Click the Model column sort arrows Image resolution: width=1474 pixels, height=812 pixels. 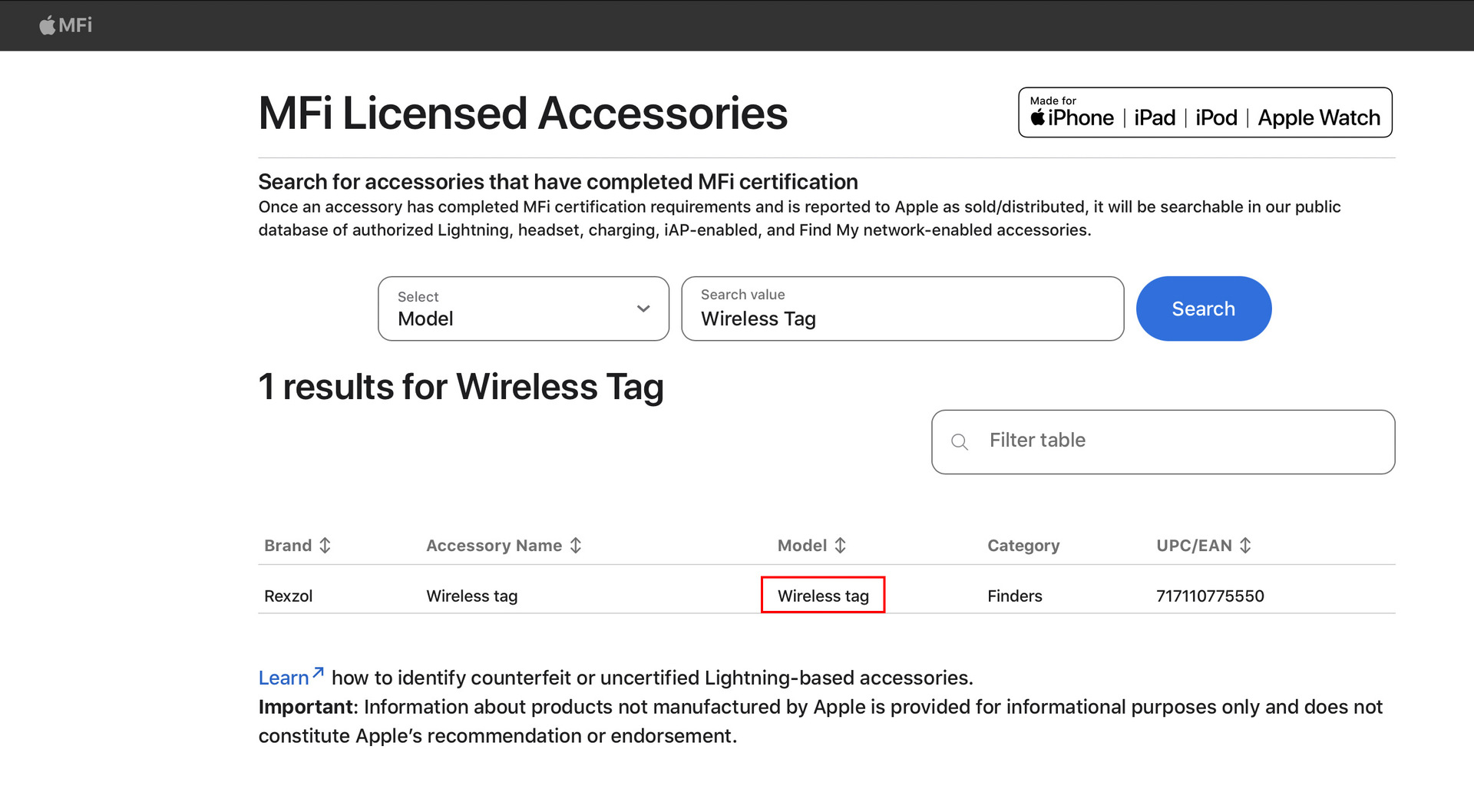pos(841,546)
